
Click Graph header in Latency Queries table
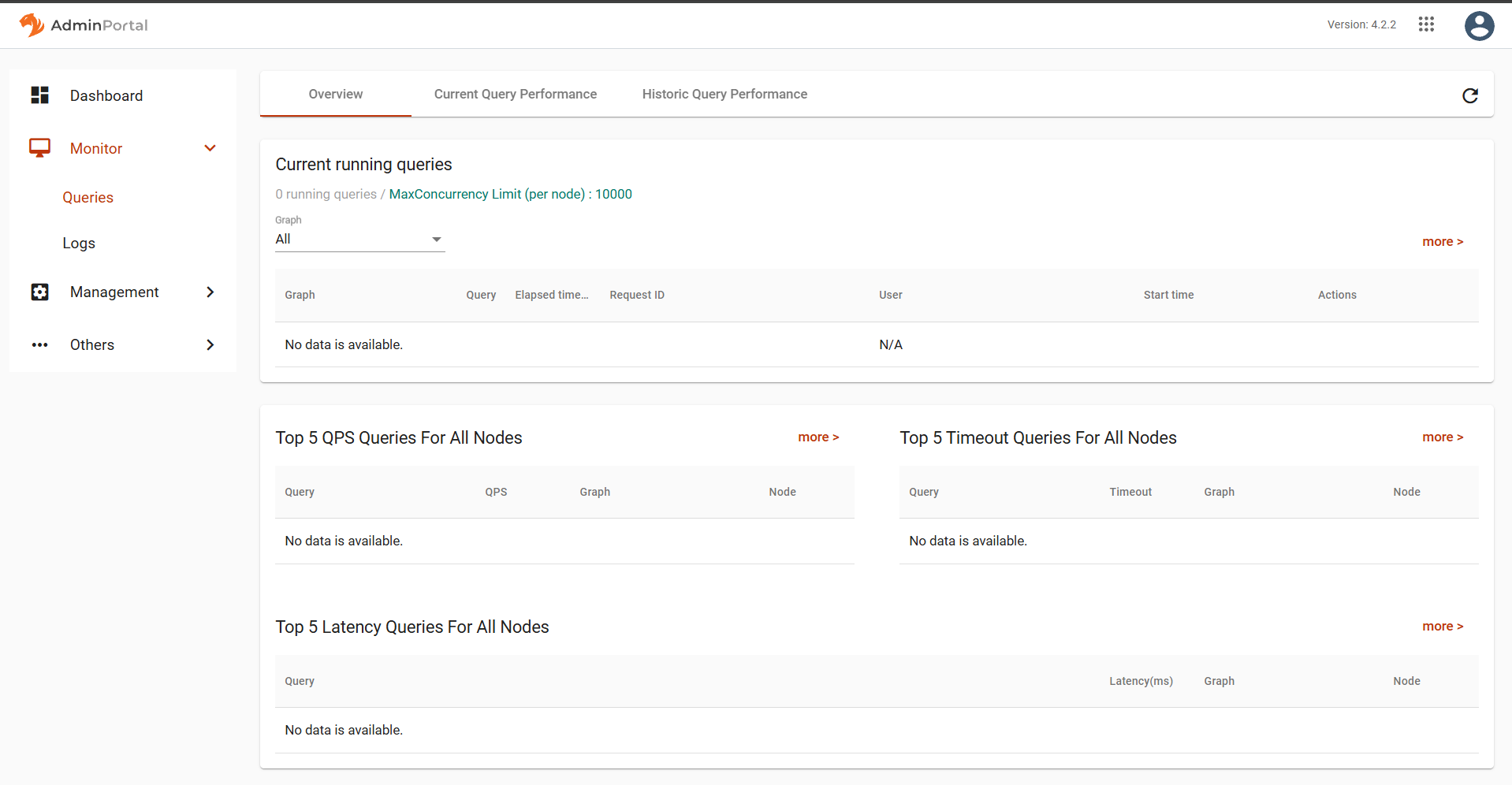click(x=1219, y=681)
